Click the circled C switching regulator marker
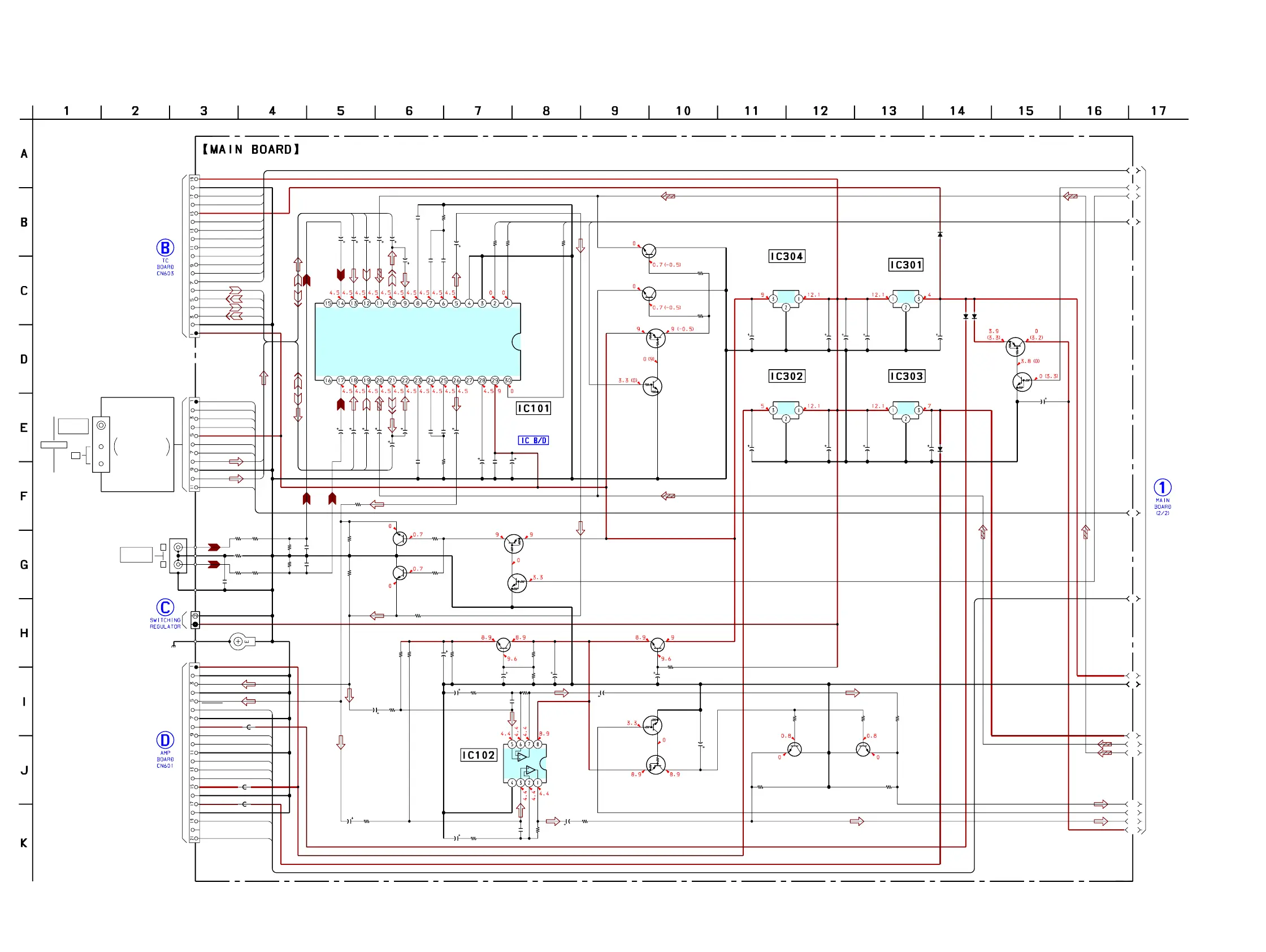The image size is (1266, 952). coord(166,607)
